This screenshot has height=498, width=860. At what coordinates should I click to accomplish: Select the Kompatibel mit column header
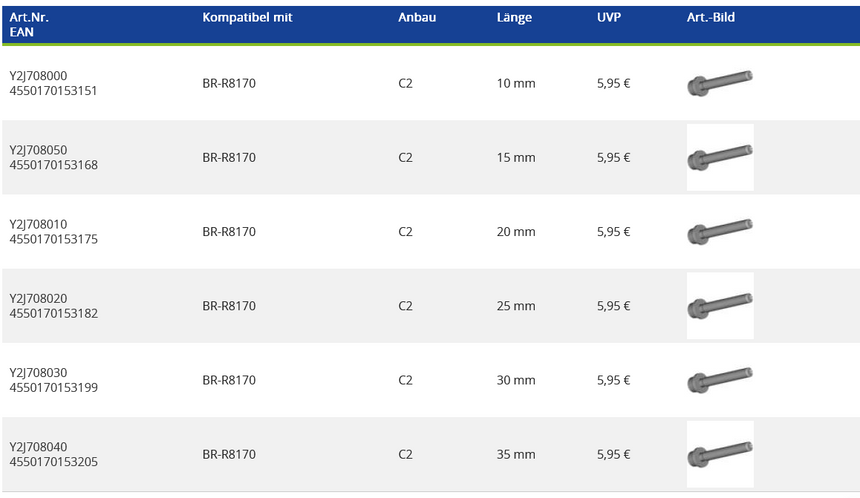(247, 18)
